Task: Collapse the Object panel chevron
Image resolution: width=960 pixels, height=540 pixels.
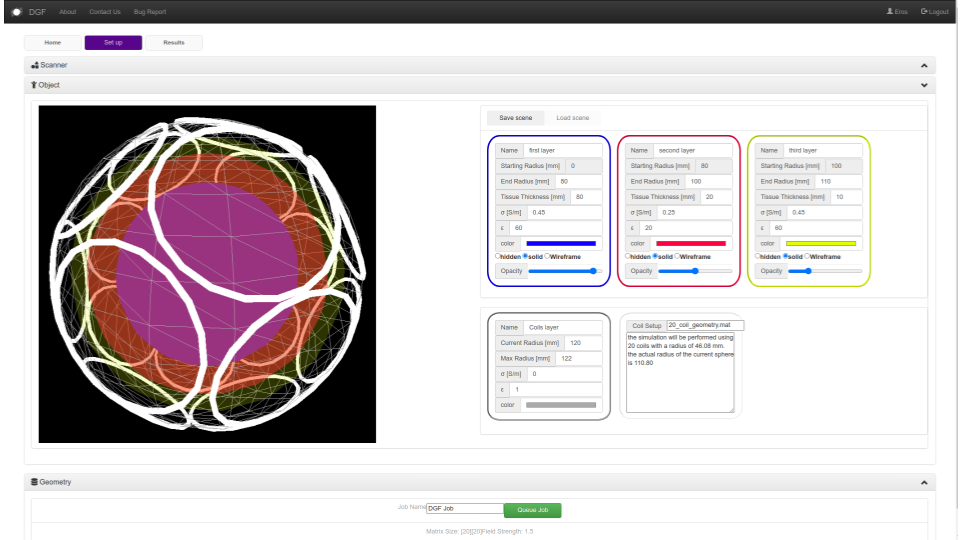Action: [x=924, y=85]
